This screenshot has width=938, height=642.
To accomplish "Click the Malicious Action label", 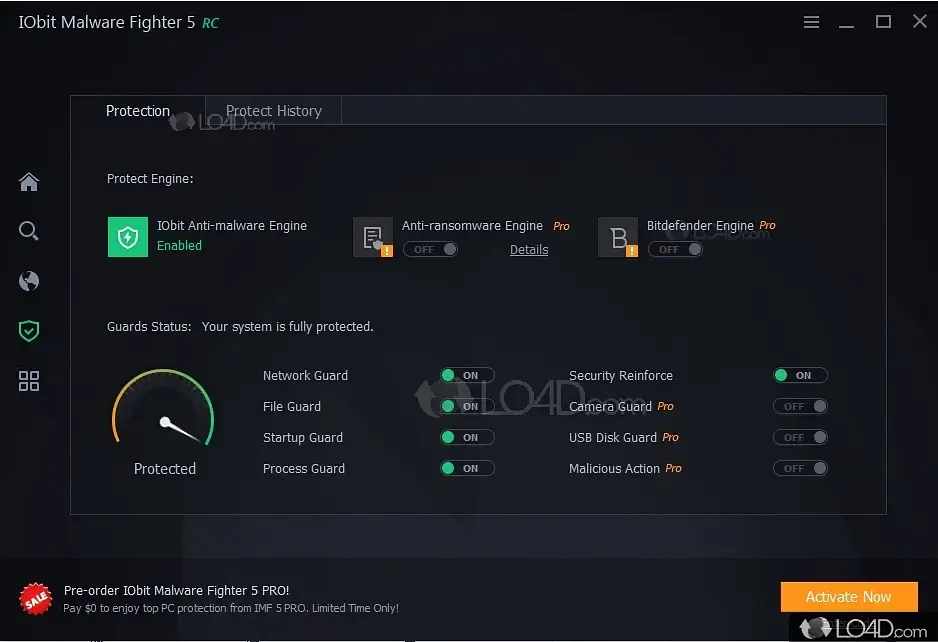I will tap(614, 469).
